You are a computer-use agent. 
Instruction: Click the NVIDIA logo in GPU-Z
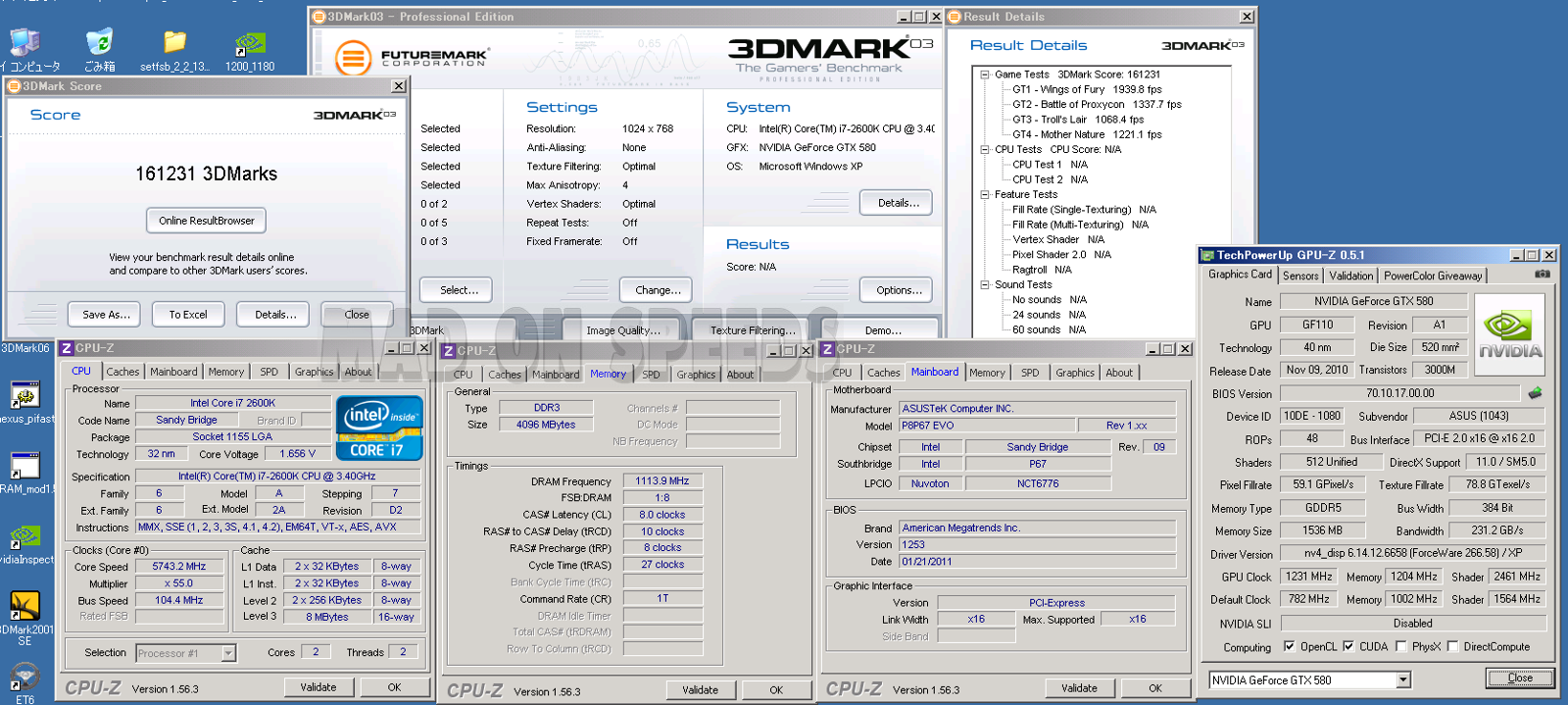1509,334
